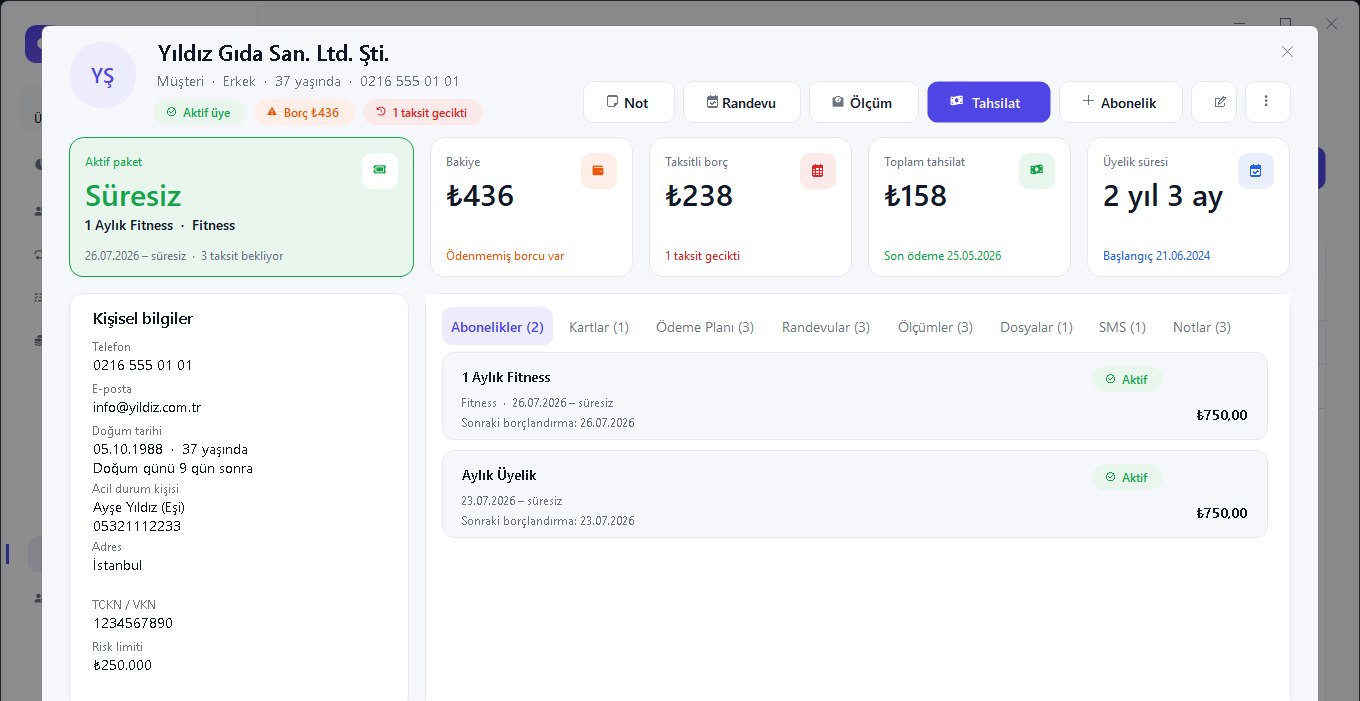Click the YŞ avatar circle

pos(103,76)
